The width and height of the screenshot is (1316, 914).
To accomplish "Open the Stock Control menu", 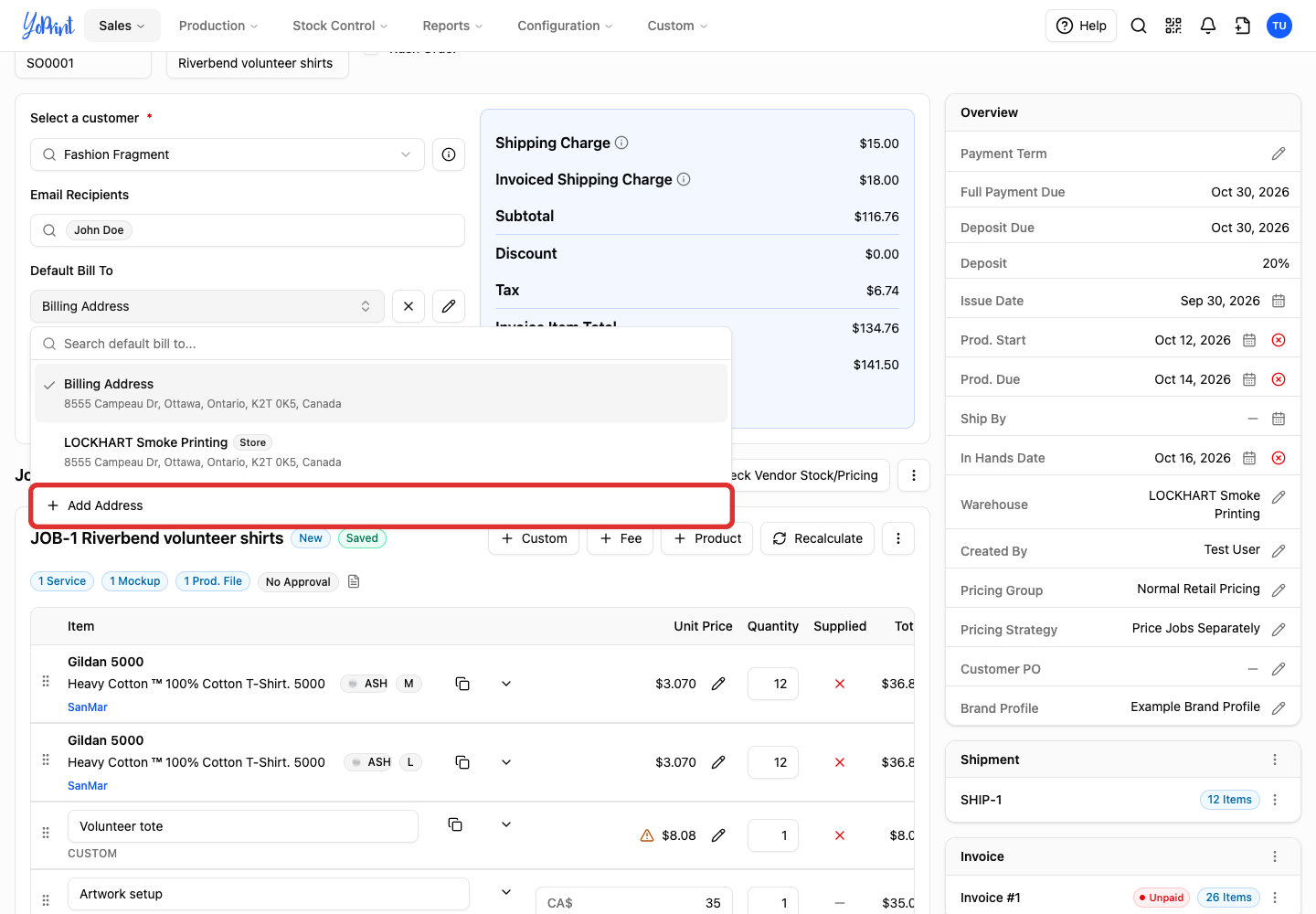I will point(340,26).
